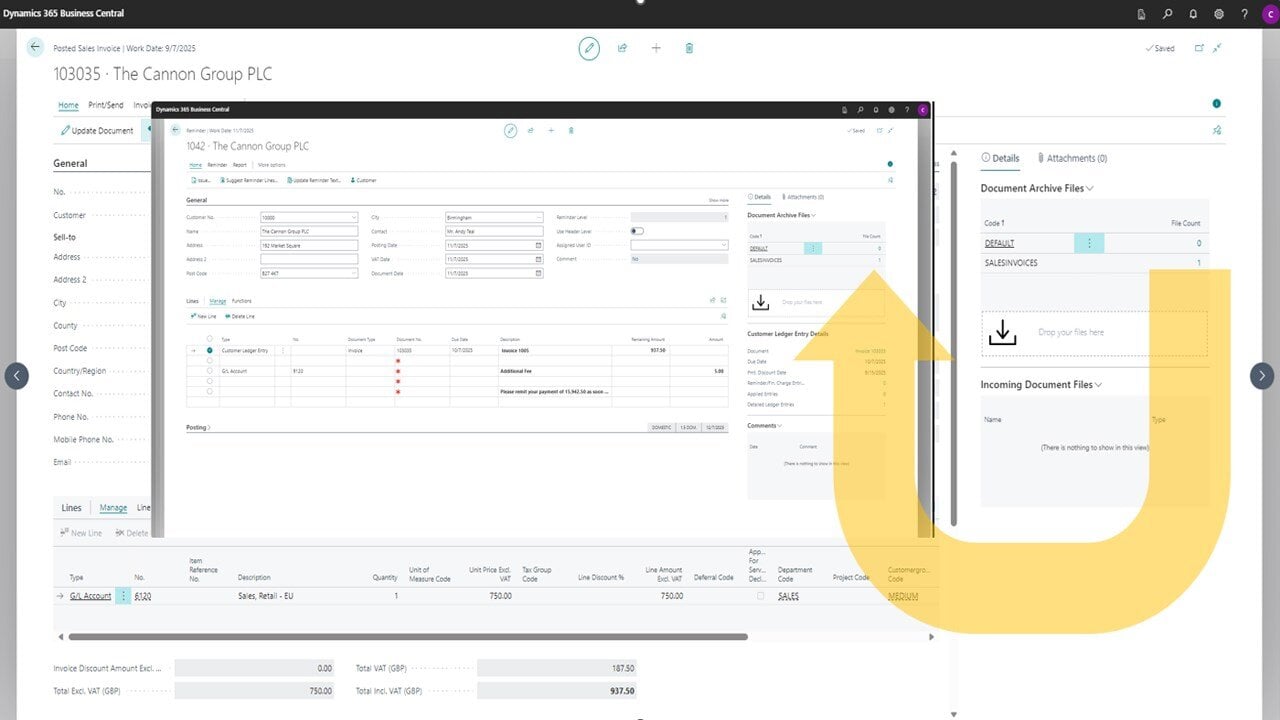Open row options for DEFAULT in right FactBox
The image size is (1280, 720).
pos(1089,243)
